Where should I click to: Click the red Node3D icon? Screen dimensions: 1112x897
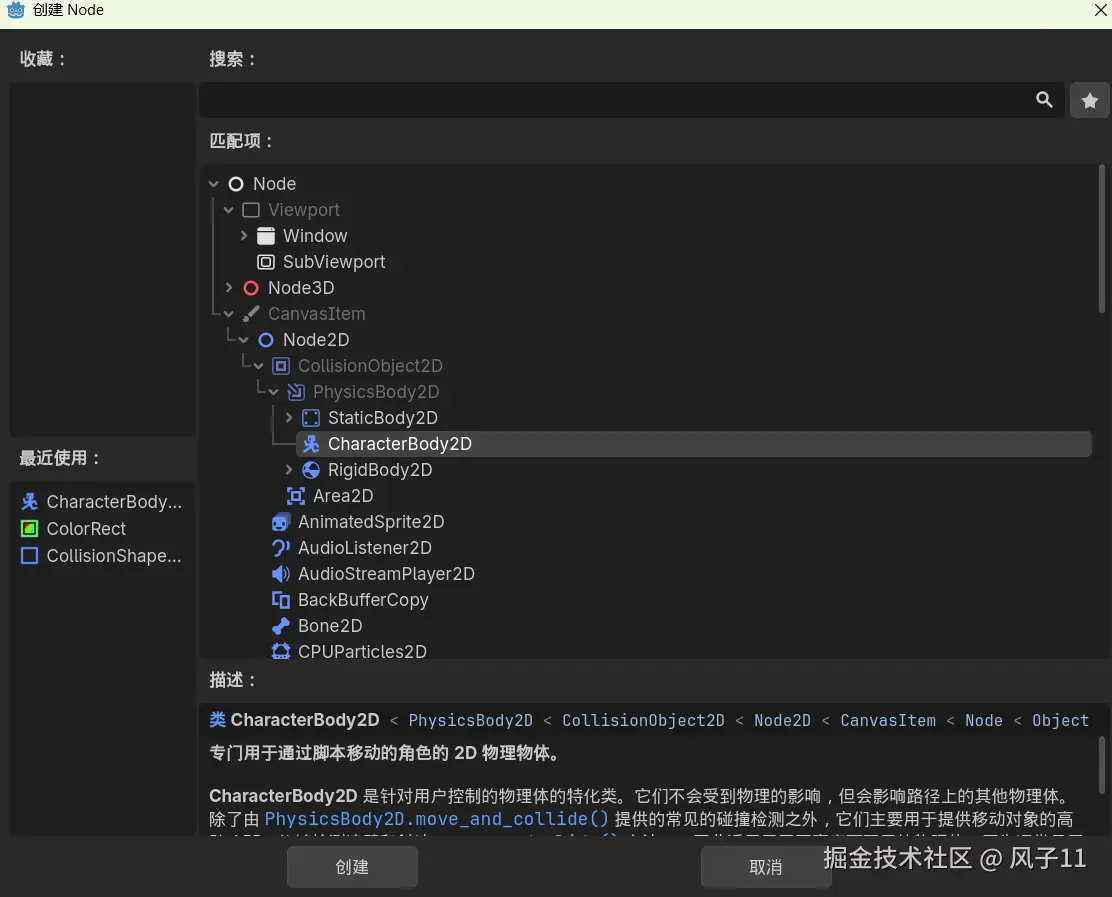click(x=251, y=288)
